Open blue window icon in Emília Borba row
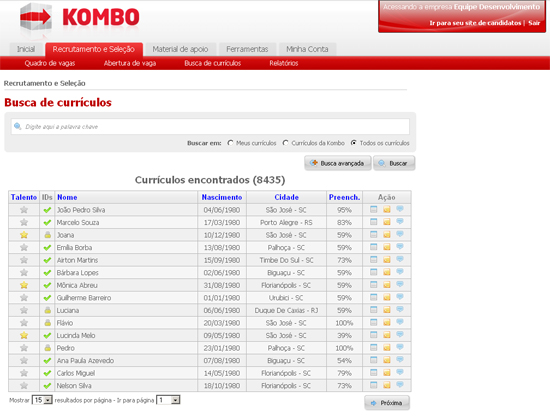Image resolution: width=550 pixels, height=416 pixels. tap(374, 247)
